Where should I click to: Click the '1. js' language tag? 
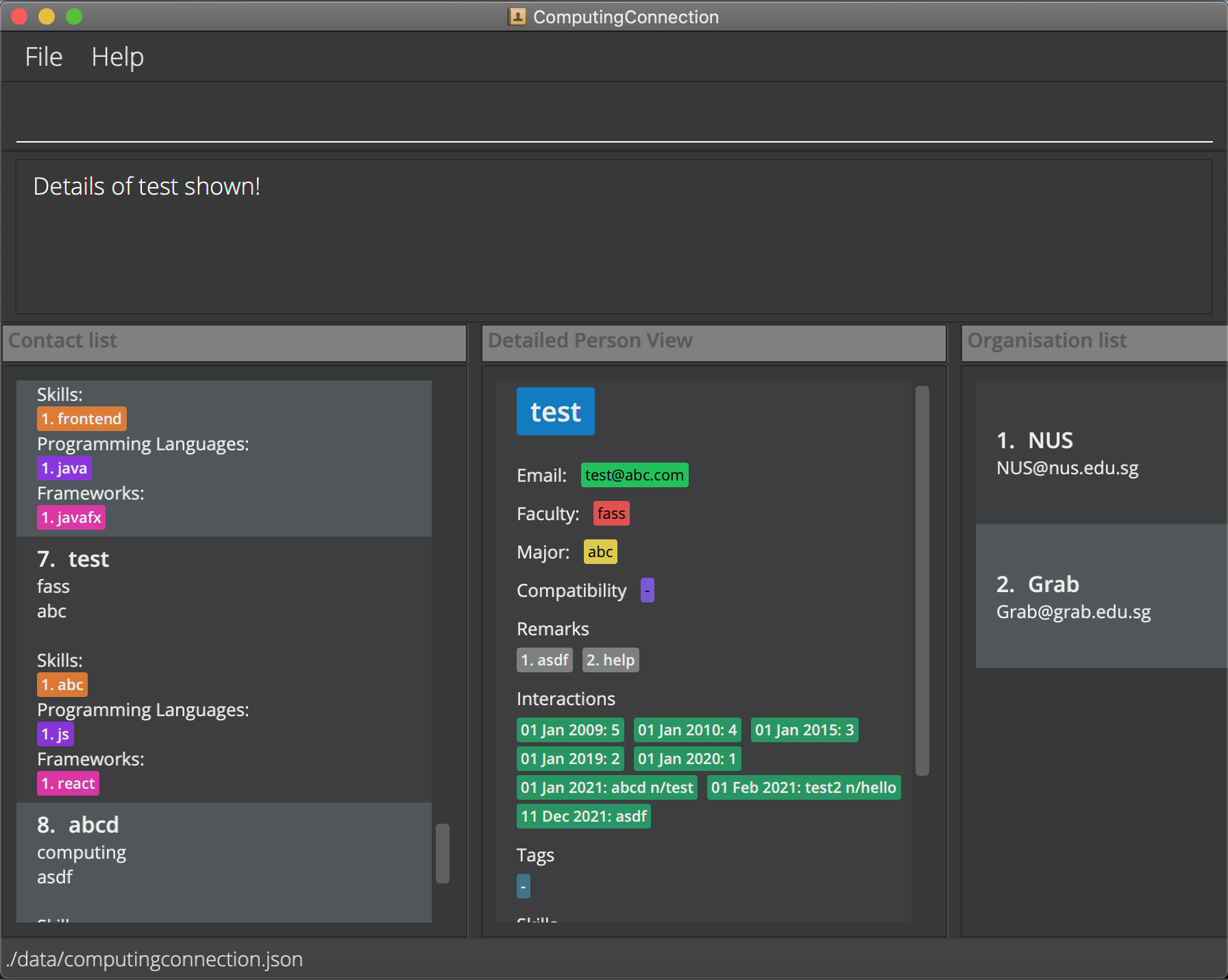click(56, 734)
